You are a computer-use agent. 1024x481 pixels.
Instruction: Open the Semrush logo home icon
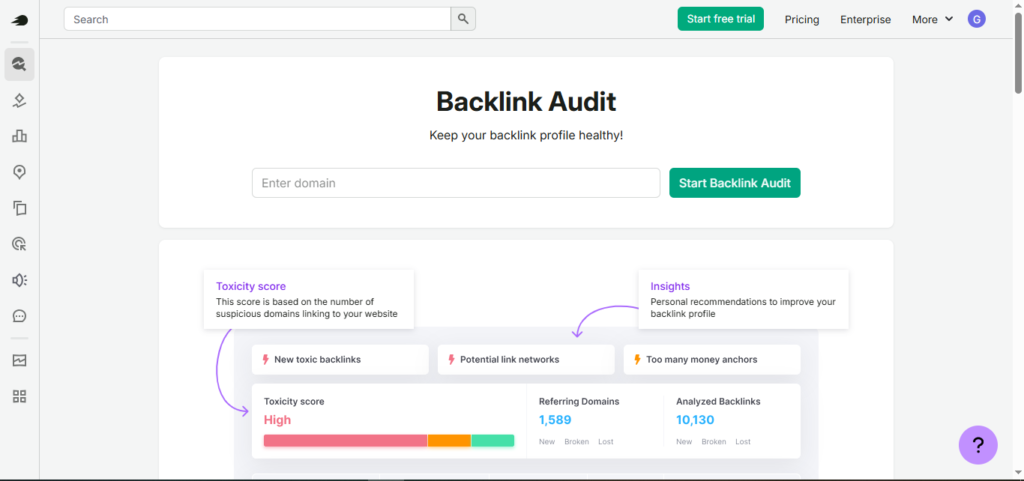[20, 20]
